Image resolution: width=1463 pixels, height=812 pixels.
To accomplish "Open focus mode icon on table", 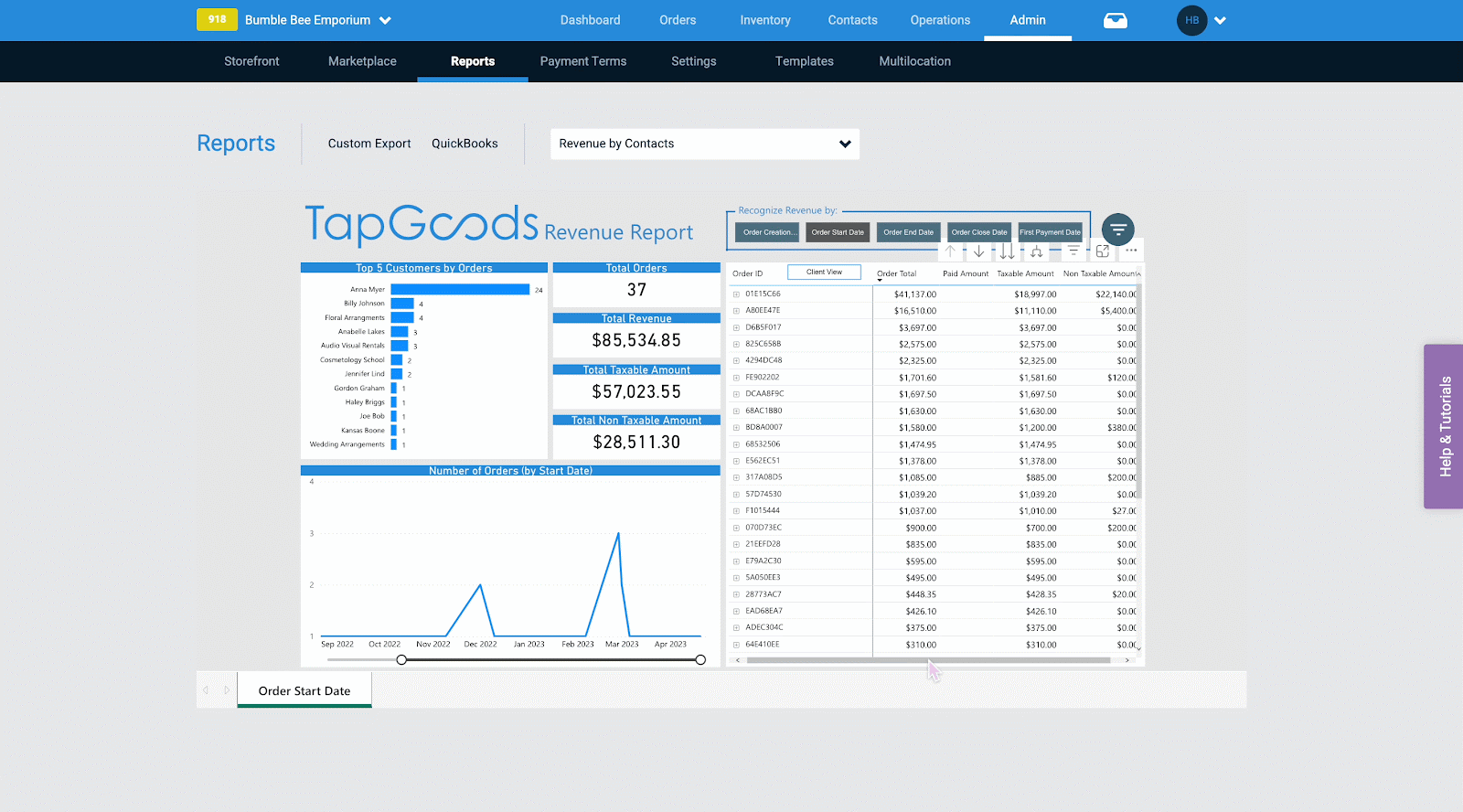I will point(1103,251).
